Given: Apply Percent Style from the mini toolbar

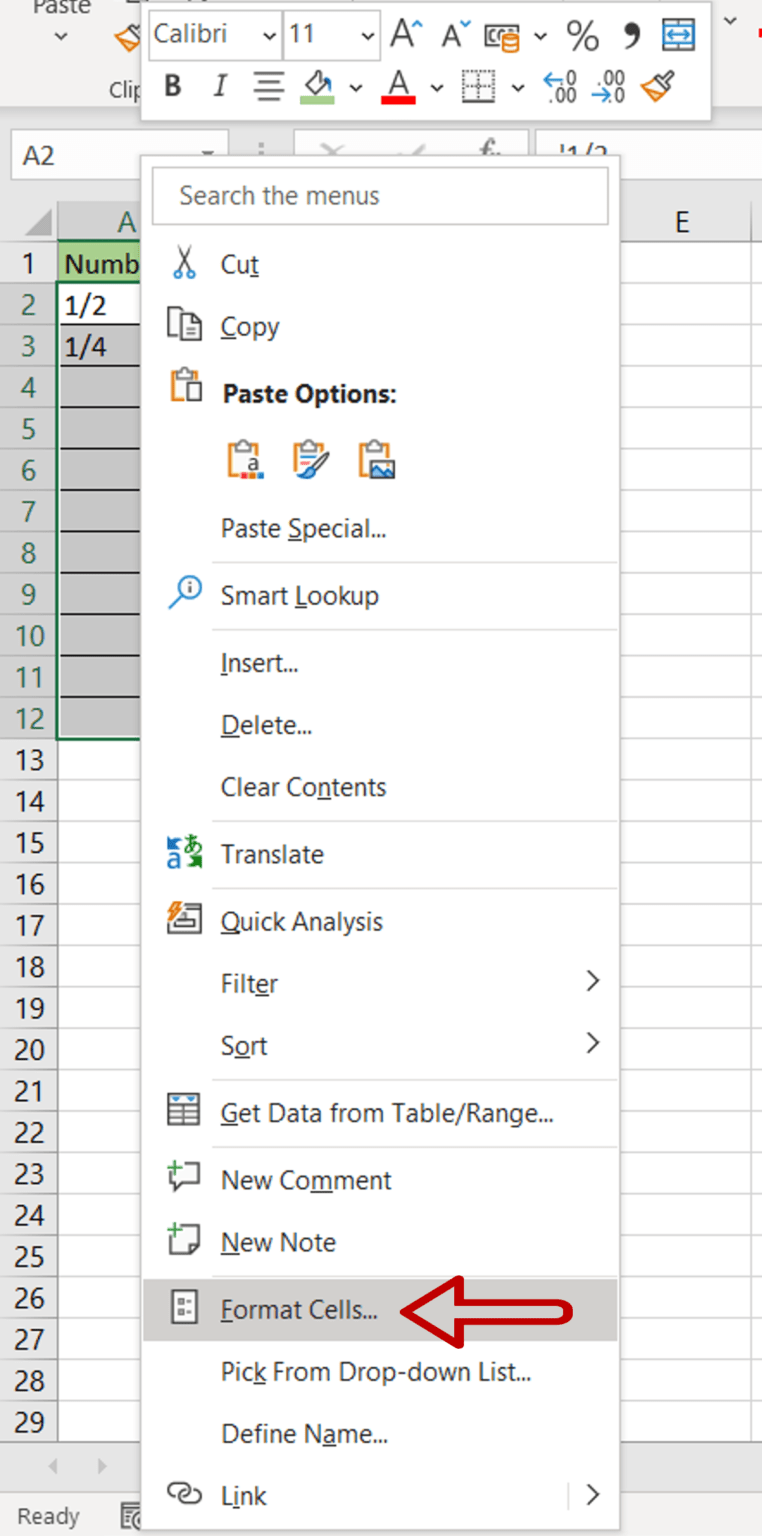Looking at the screenshot, I should click(582, 34).
